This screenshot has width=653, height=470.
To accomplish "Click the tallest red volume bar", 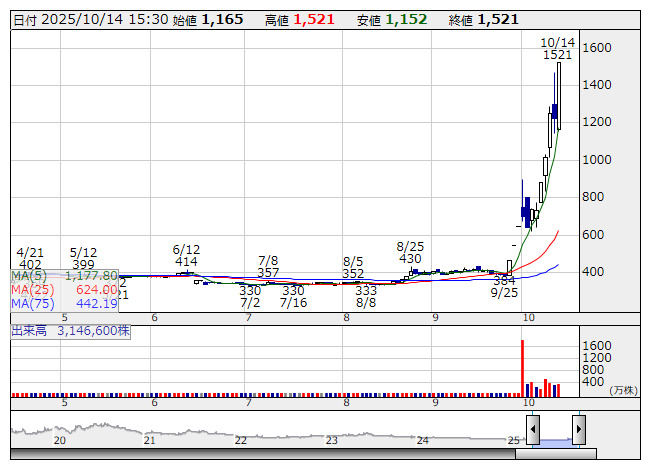I will pos(522,367).
